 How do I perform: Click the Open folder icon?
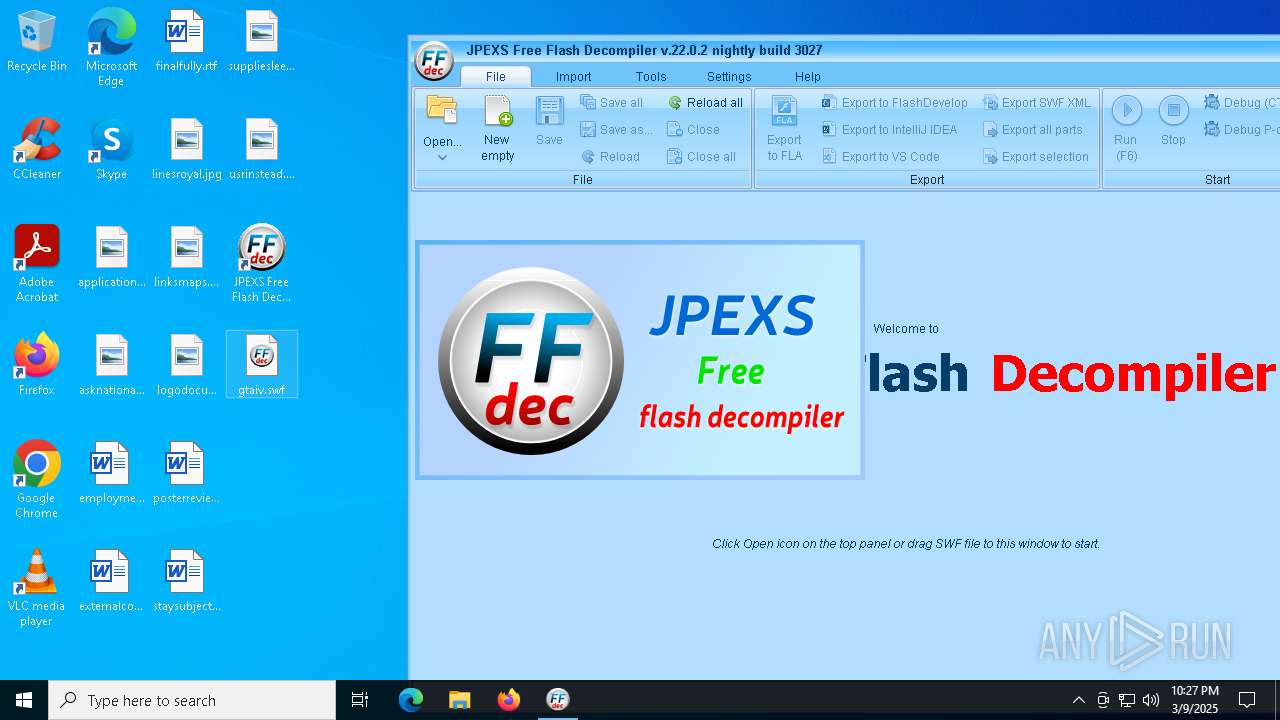(x=442, y=112)
